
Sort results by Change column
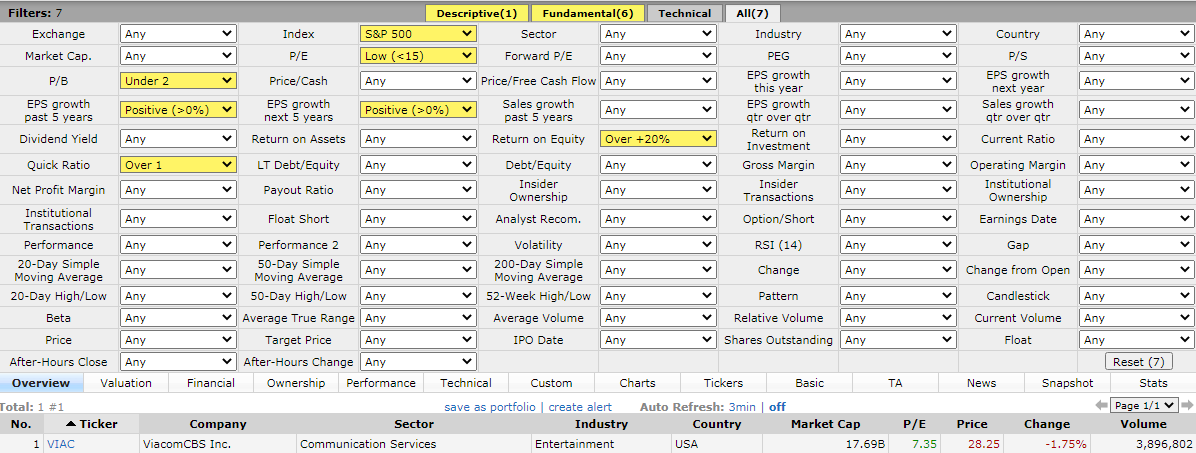pyautogui.click(x=1047, y=424)
